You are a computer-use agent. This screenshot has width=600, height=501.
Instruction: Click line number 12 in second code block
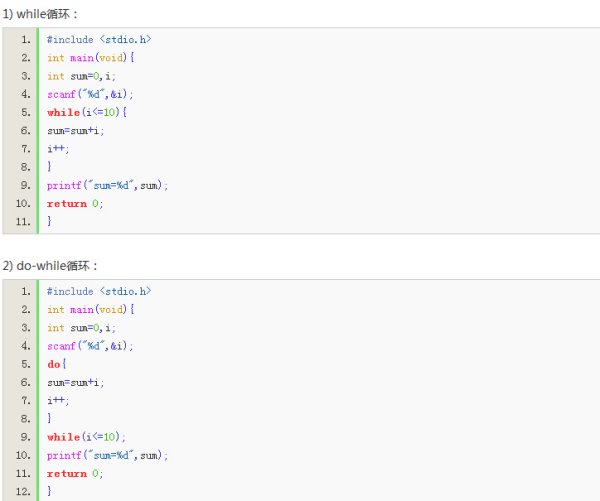(23, 491)
